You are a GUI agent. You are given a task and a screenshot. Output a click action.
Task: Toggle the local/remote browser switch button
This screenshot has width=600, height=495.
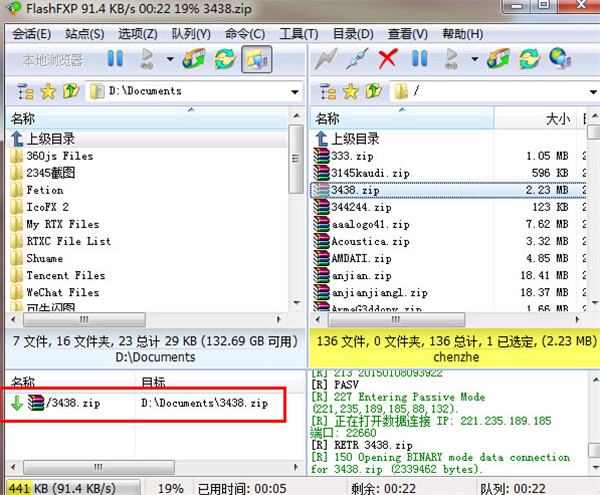(x=256, y=59)
